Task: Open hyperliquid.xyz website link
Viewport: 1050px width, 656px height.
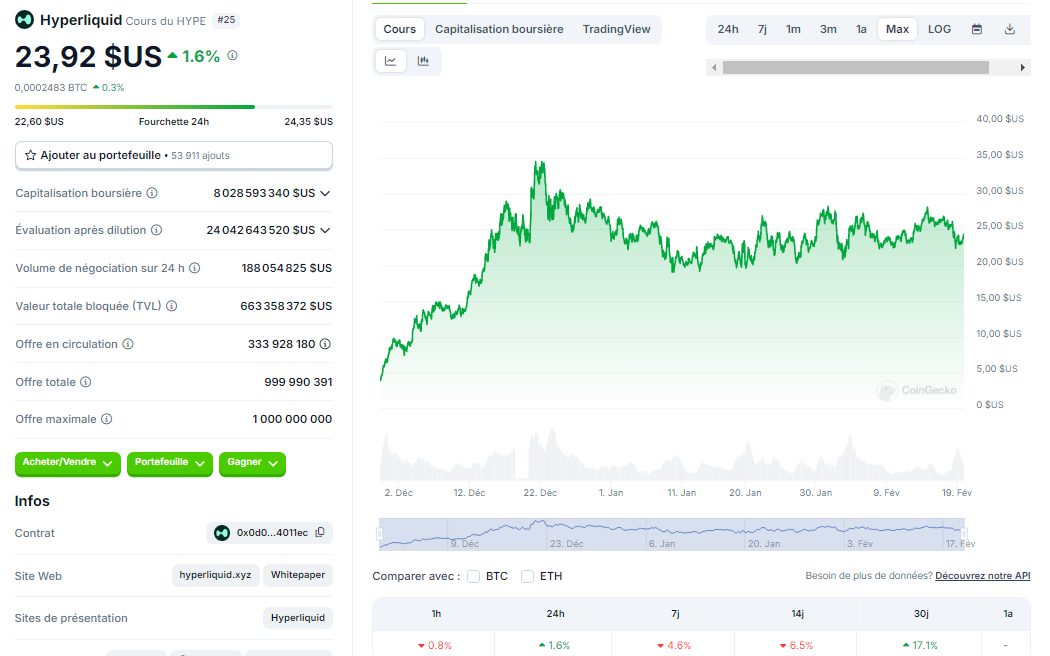Action: pos(215,575)
